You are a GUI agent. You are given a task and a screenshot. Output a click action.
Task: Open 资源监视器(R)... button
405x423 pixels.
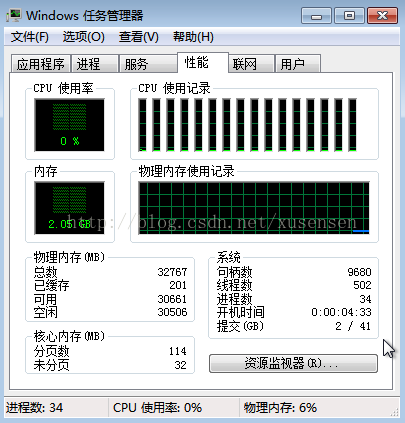pyautogui.click(x=293, y=363)
